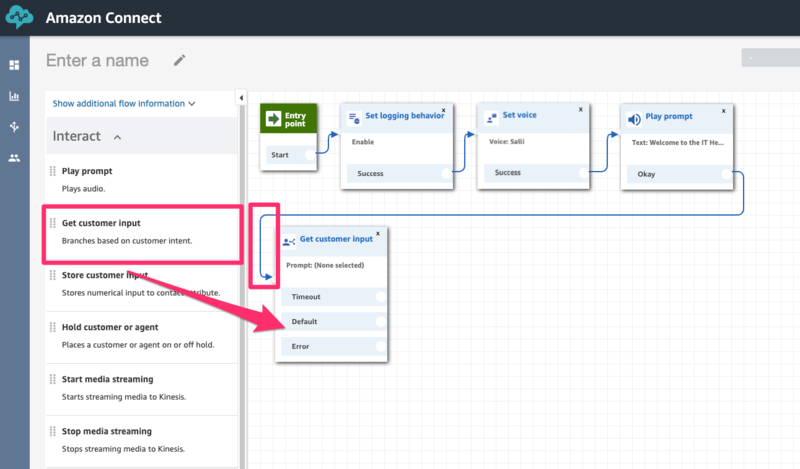
Task: Grab the Play prompt drag handle
Action: coord(53,171)
